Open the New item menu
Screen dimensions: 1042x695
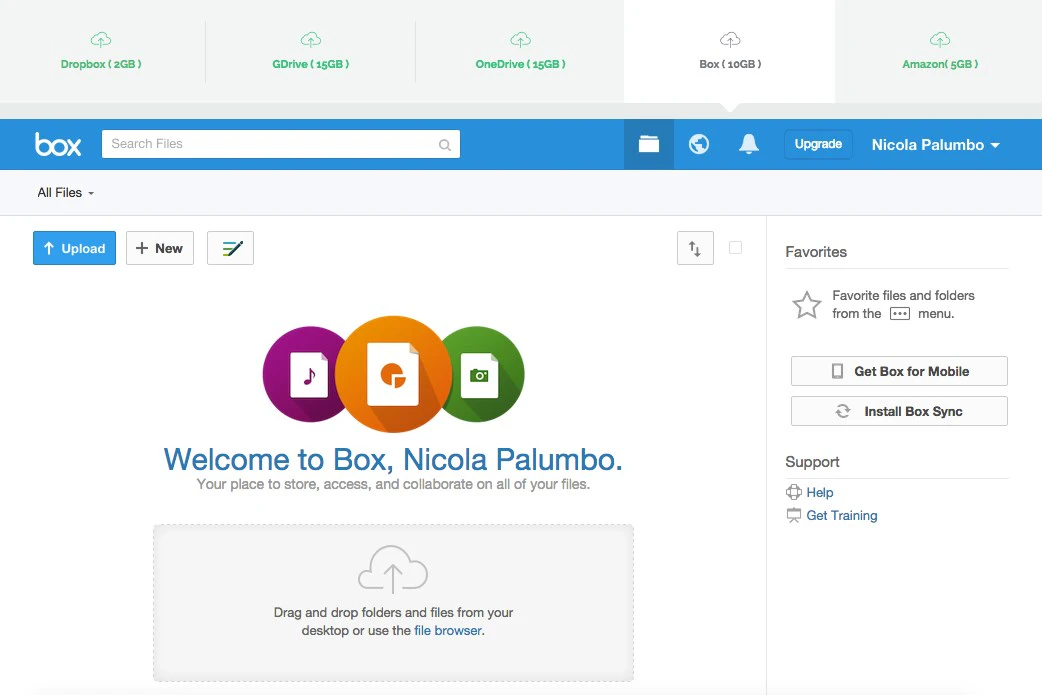point(160,248)
